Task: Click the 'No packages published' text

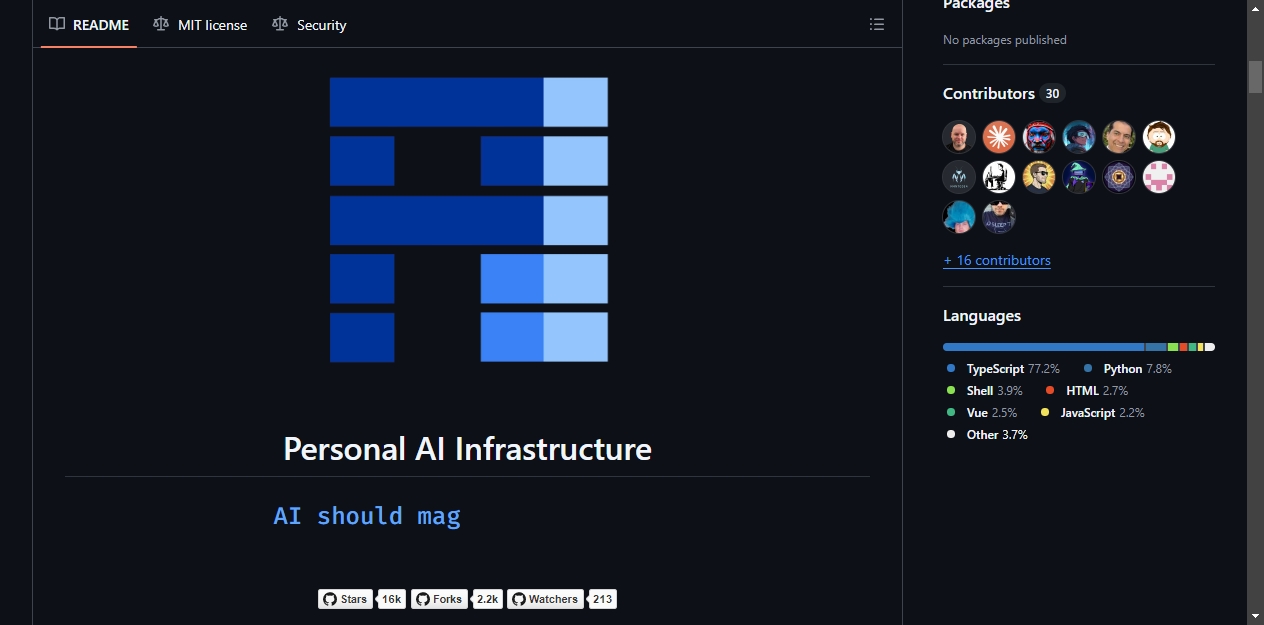Action: click(1005, 40)
